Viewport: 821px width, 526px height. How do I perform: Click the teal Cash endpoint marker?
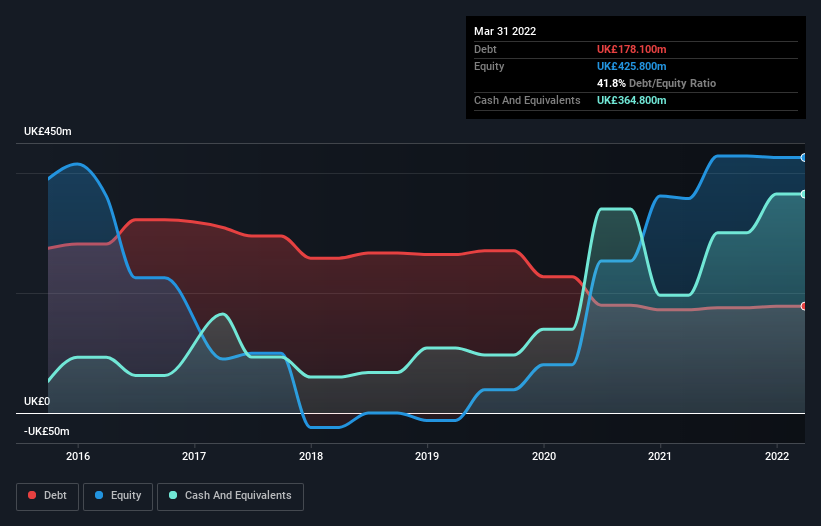(x=804, y=194)
